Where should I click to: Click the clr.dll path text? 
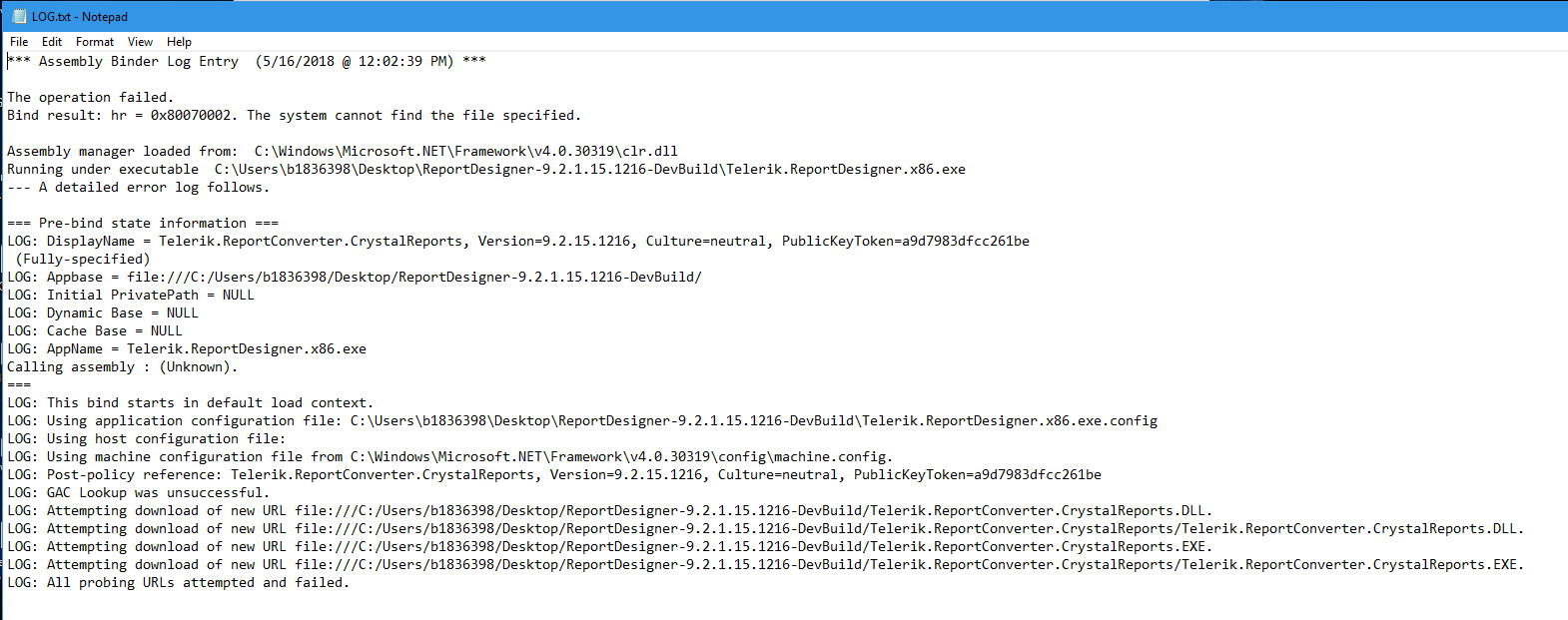click(465, 152)
